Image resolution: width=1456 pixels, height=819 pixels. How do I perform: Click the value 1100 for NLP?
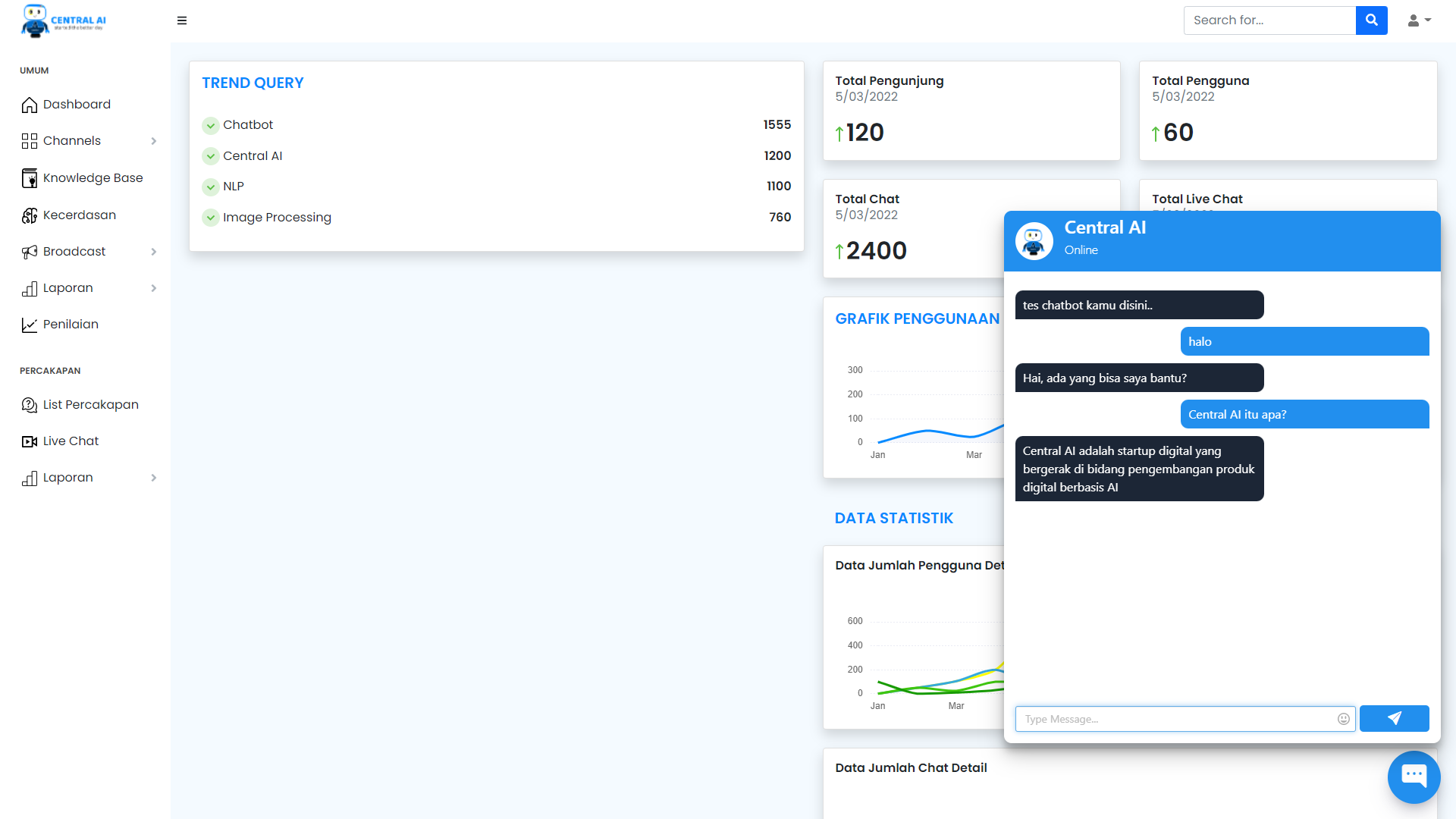tap(779, 187)
